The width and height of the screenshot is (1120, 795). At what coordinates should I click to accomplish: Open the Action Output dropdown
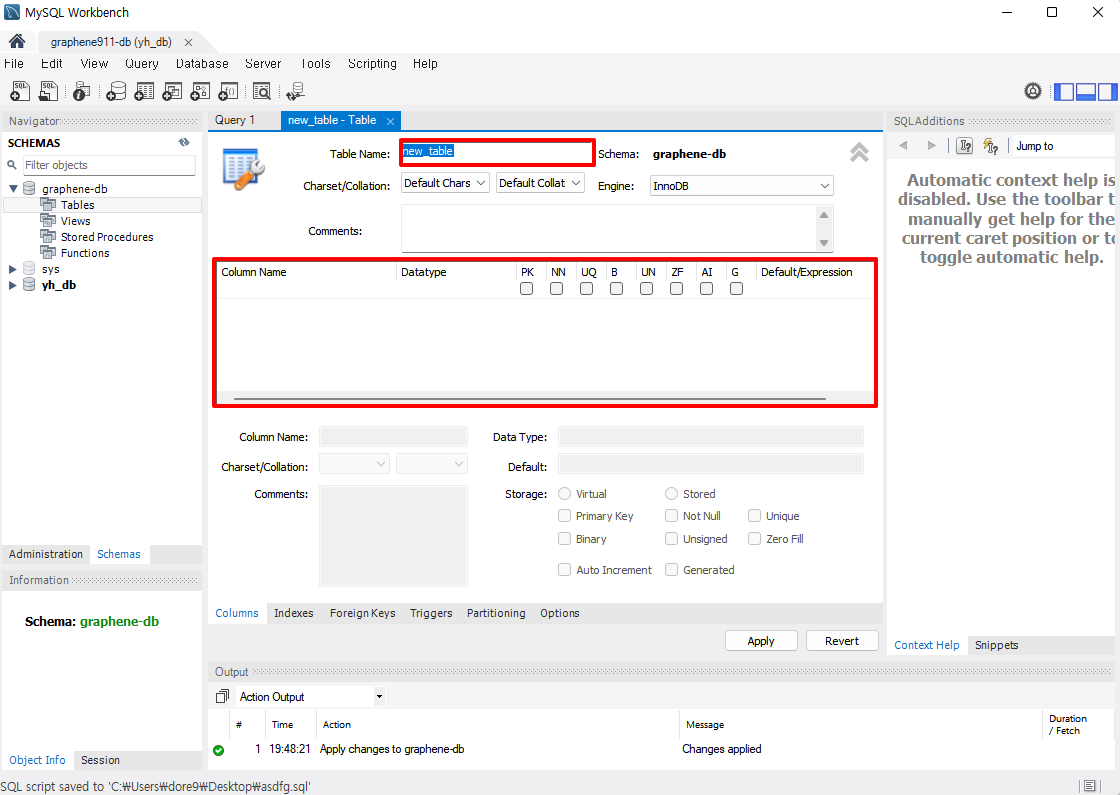[x=379, y=696]
